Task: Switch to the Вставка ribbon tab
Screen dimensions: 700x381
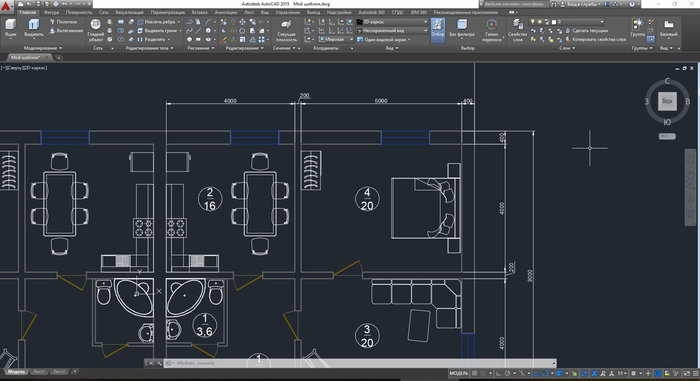Action: click(x=199, y=13)
